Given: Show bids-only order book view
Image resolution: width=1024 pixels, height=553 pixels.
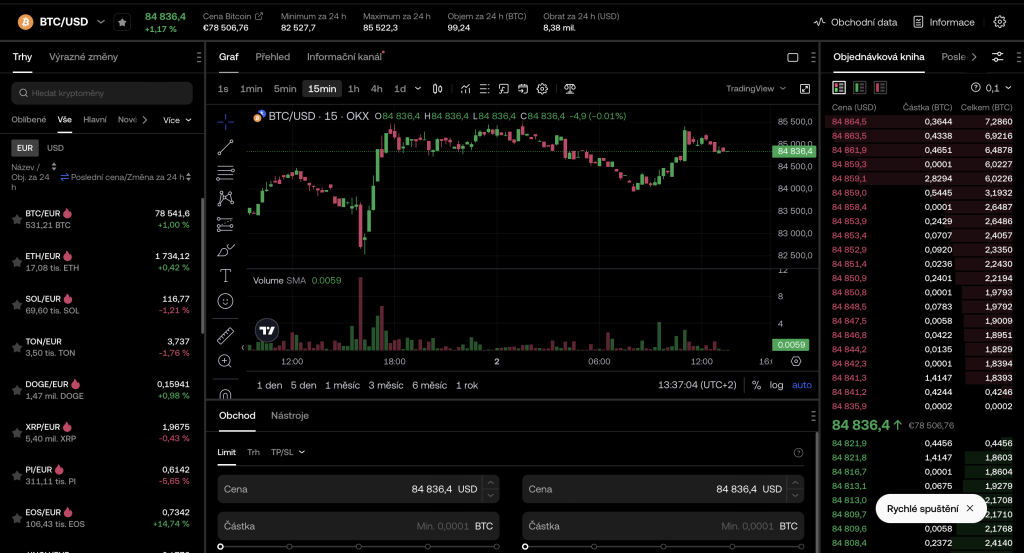Looking at the screenshot, I should 859,87.
